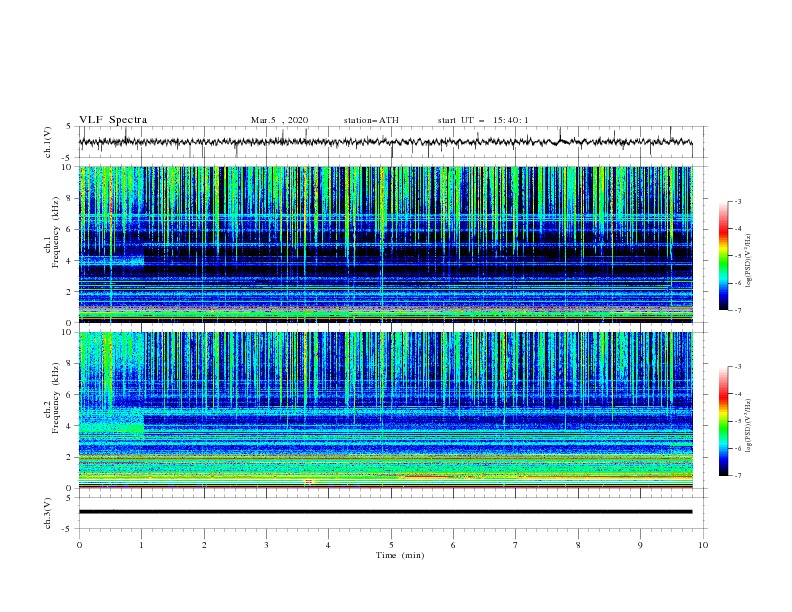The width and height of the screenshot is (792, 612).
Task: Click the "10" kHz tick of ch.2 spectrogram
Action: point(67,332)
